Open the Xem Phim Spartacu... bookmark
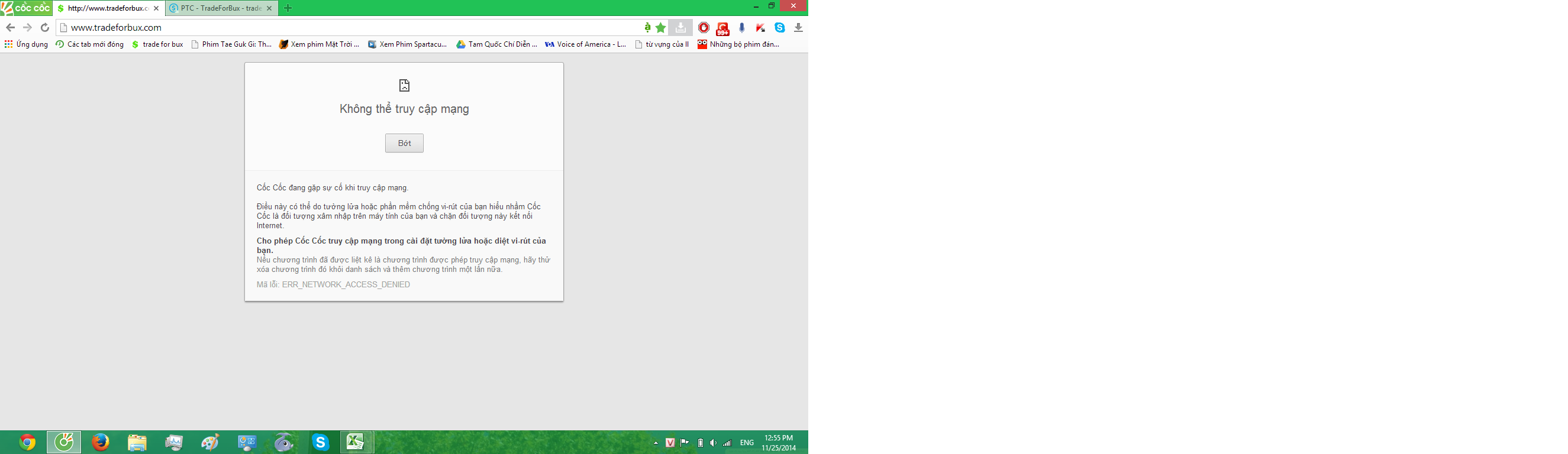The image size is (1568, 454). click(x=407, y=44)
